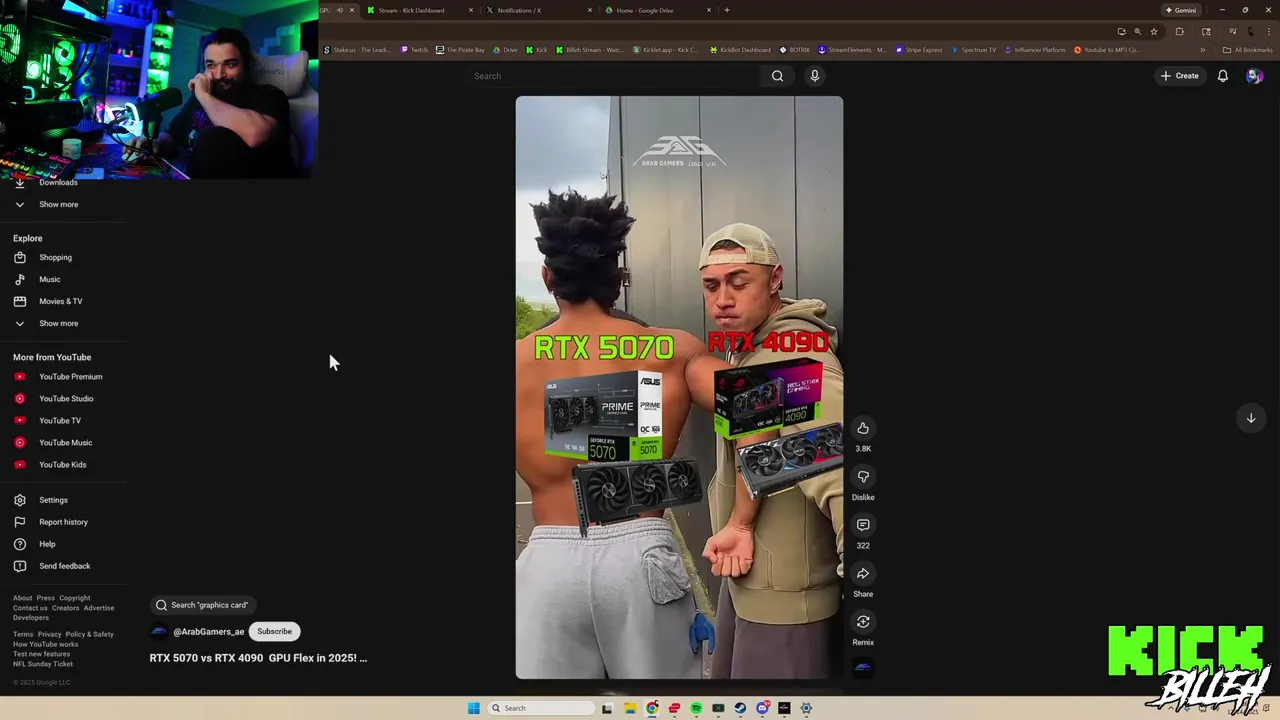Open Spotify from the taskbar
The image size is (1280, 720).
(696, 708)
